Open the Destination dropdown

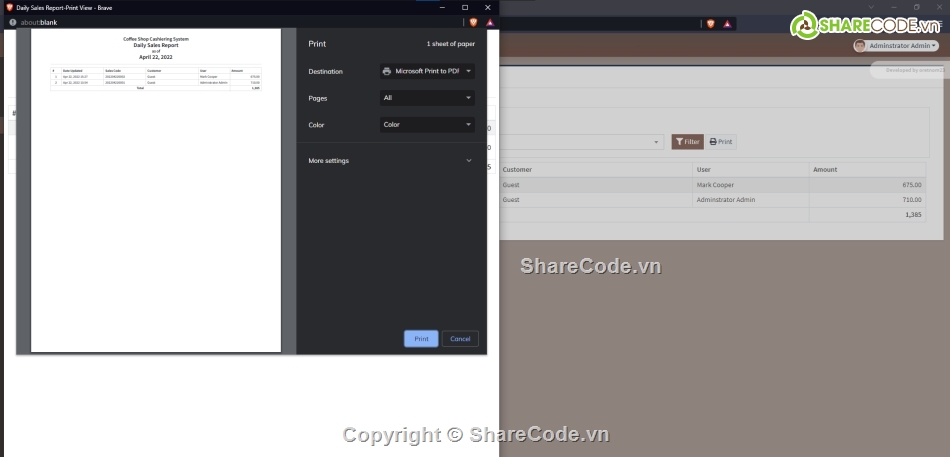[x=427, y=71]
